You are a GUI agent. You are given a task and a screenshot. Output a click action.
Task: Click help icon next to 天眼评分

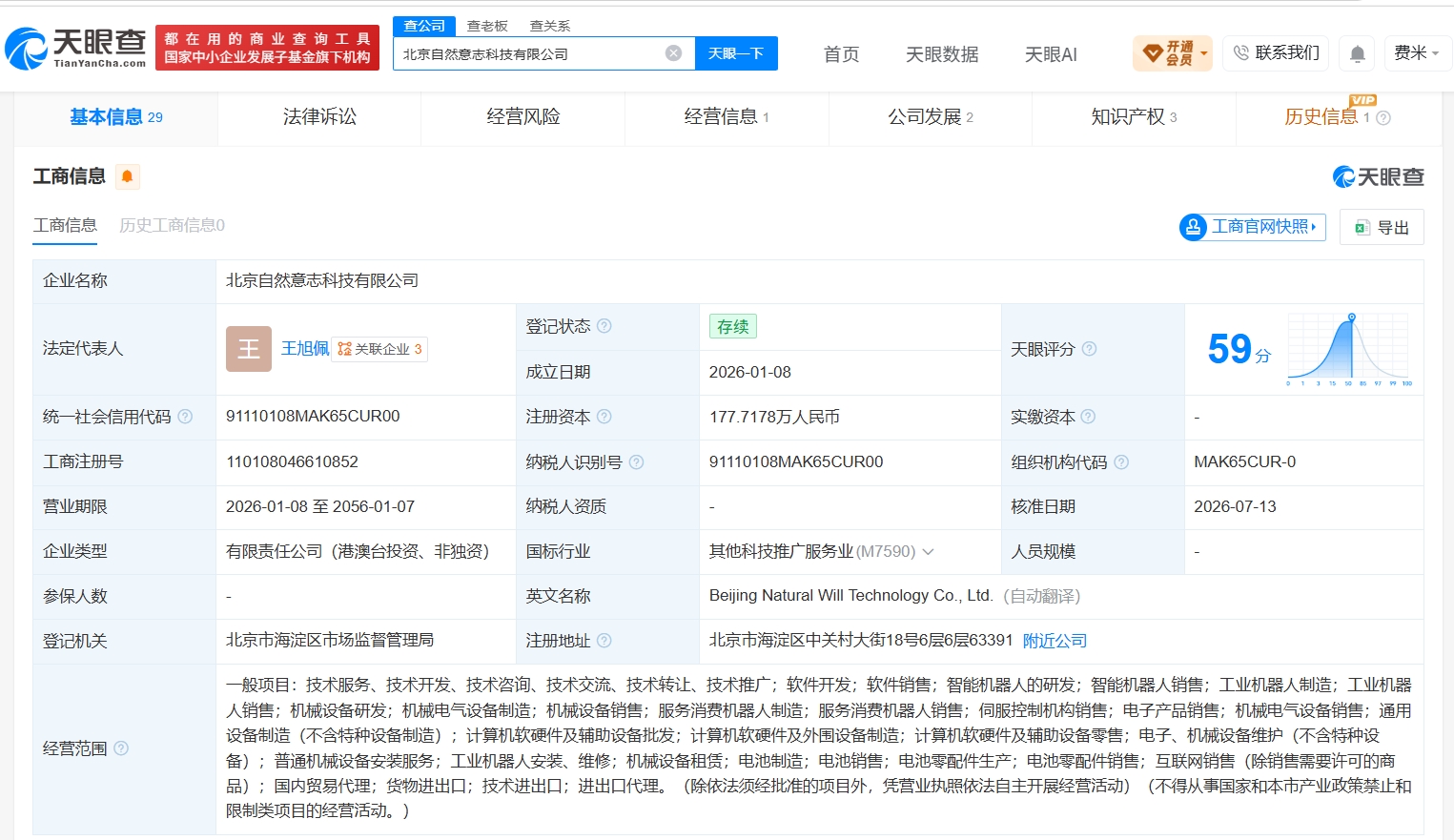[1089, 349]
